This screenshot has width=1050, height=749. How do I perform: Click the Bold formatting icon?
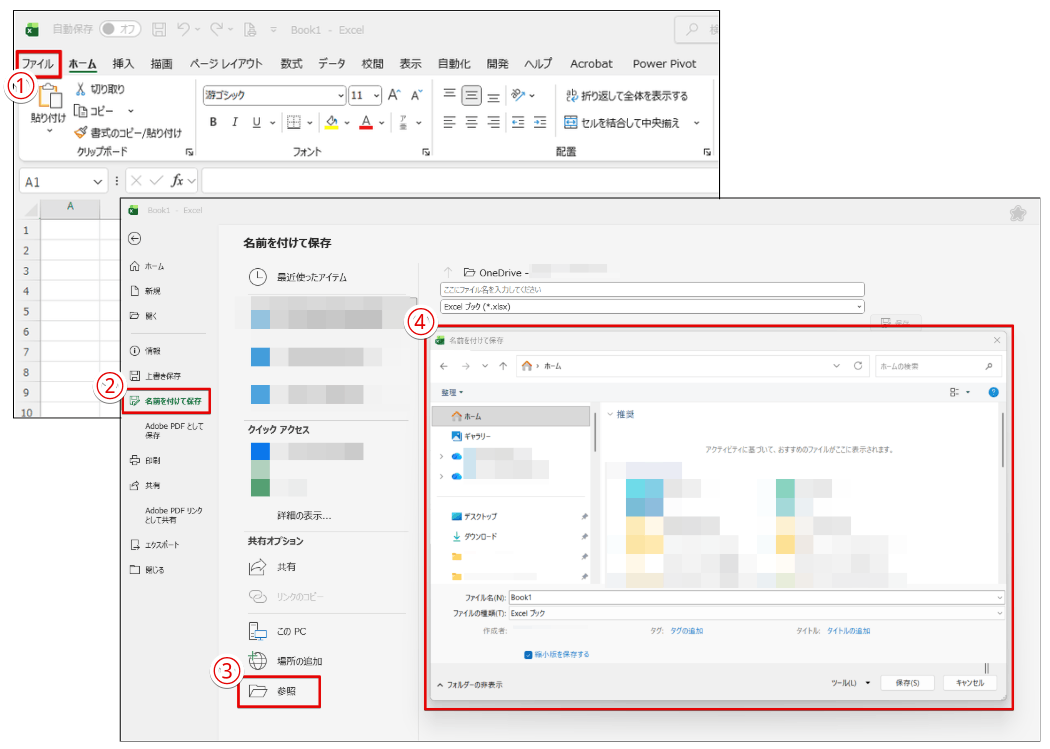pyautogui.click(x=213, y=123)
